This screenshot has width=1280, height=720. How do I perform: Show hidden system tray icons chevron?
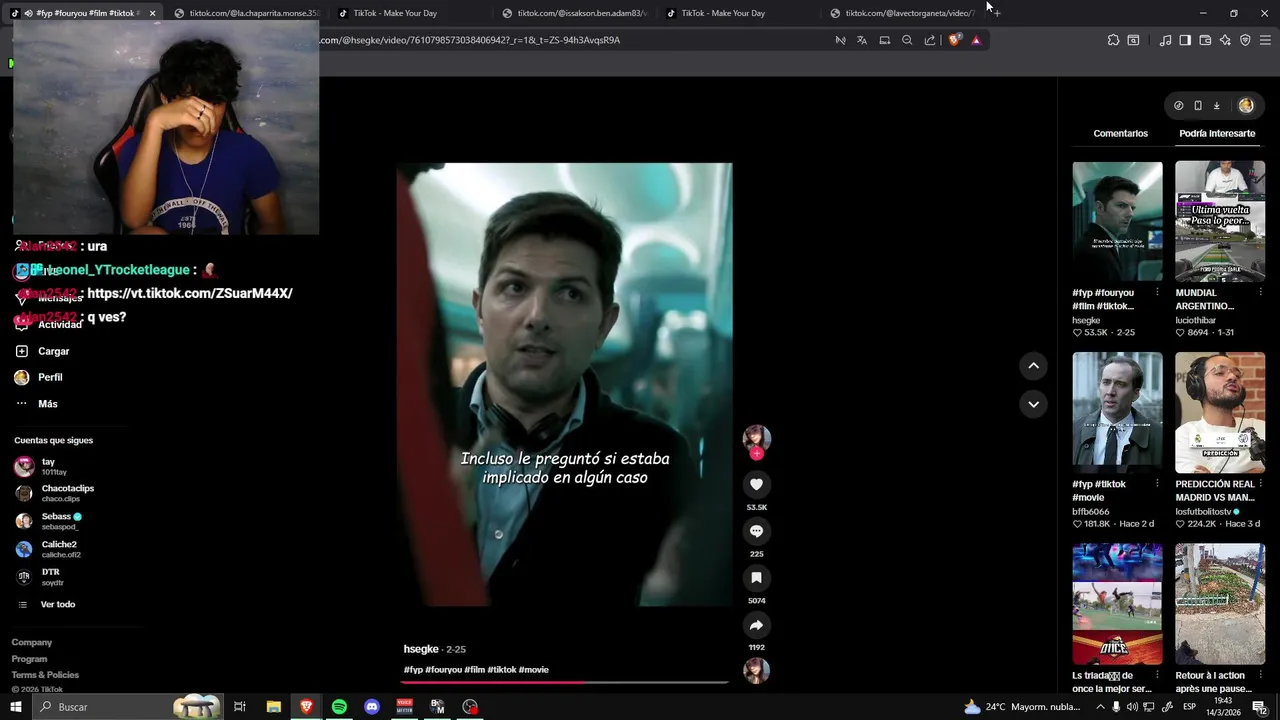(x=1101, y=707)
